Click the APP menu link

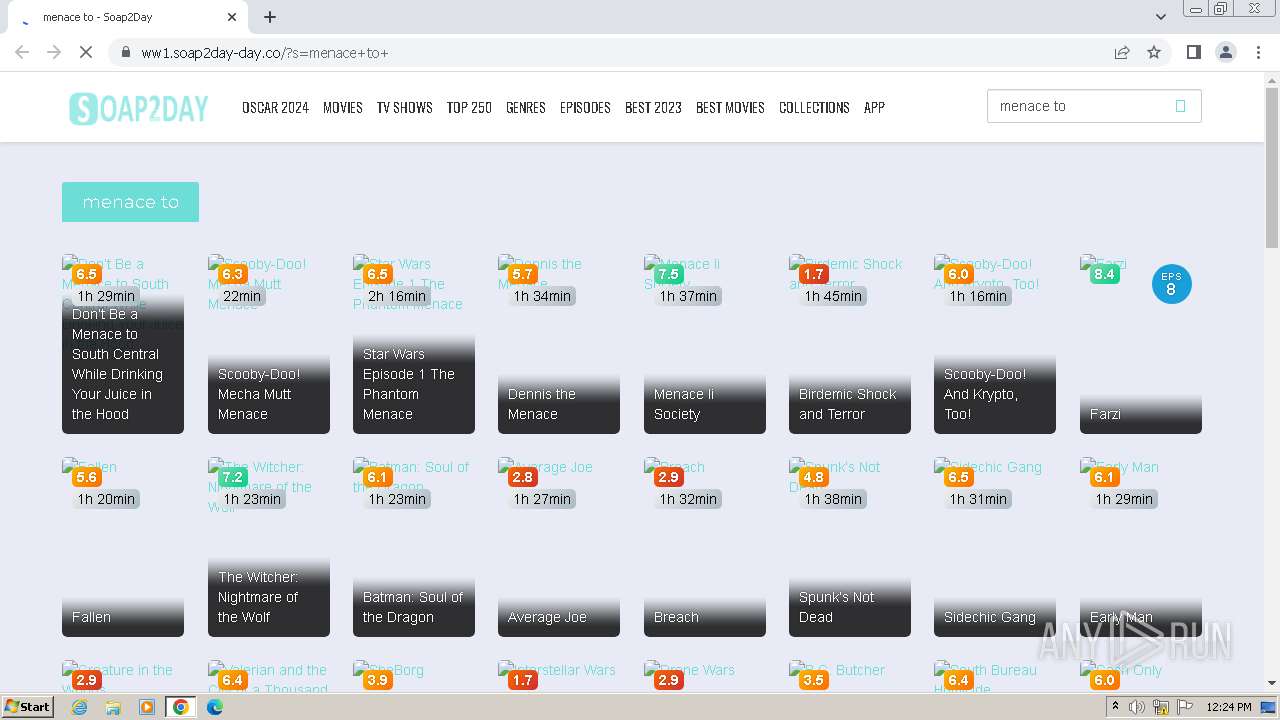click(x=874, y=107)
